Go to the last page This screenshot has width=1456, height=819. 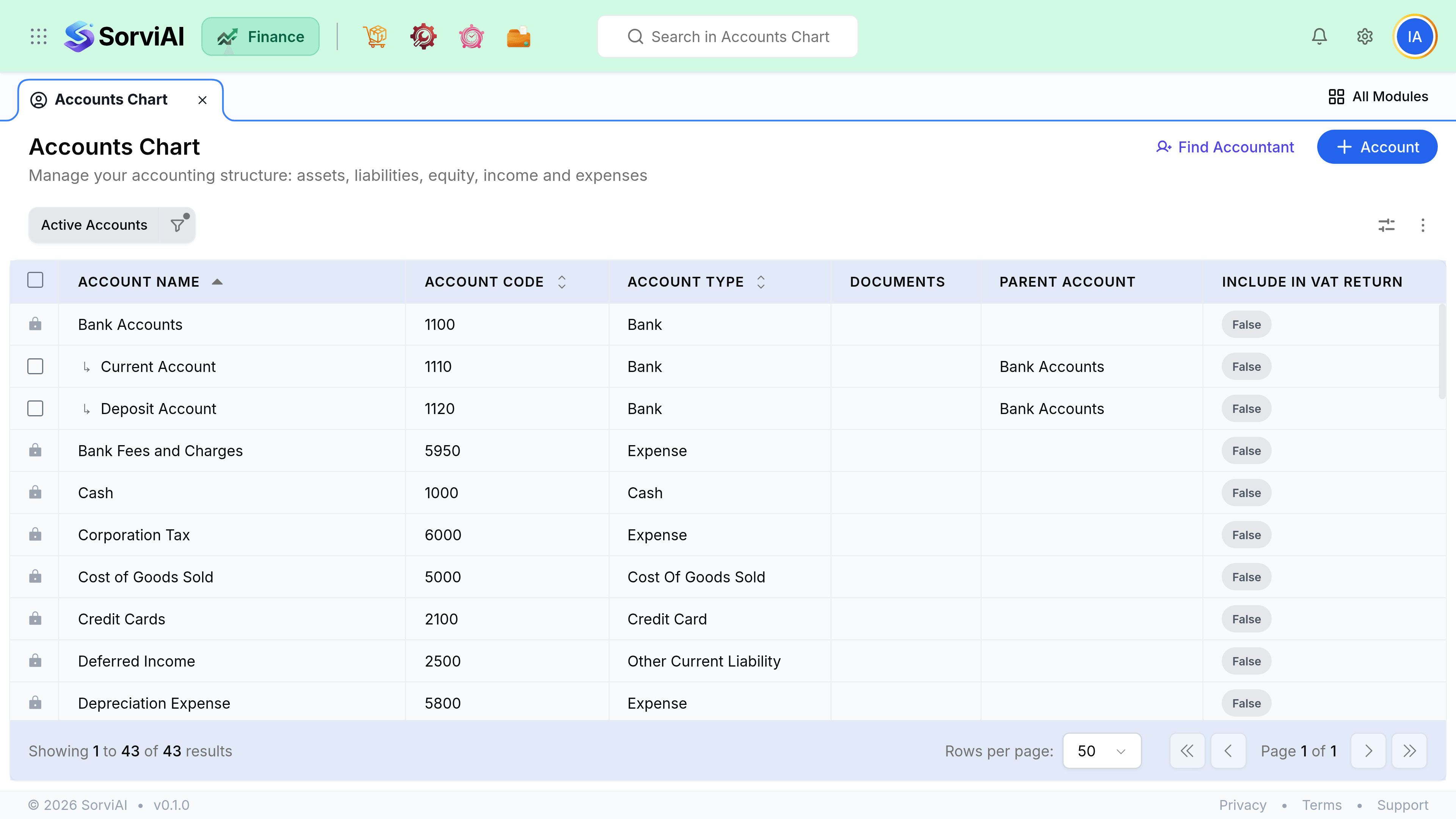[1409, 751]
